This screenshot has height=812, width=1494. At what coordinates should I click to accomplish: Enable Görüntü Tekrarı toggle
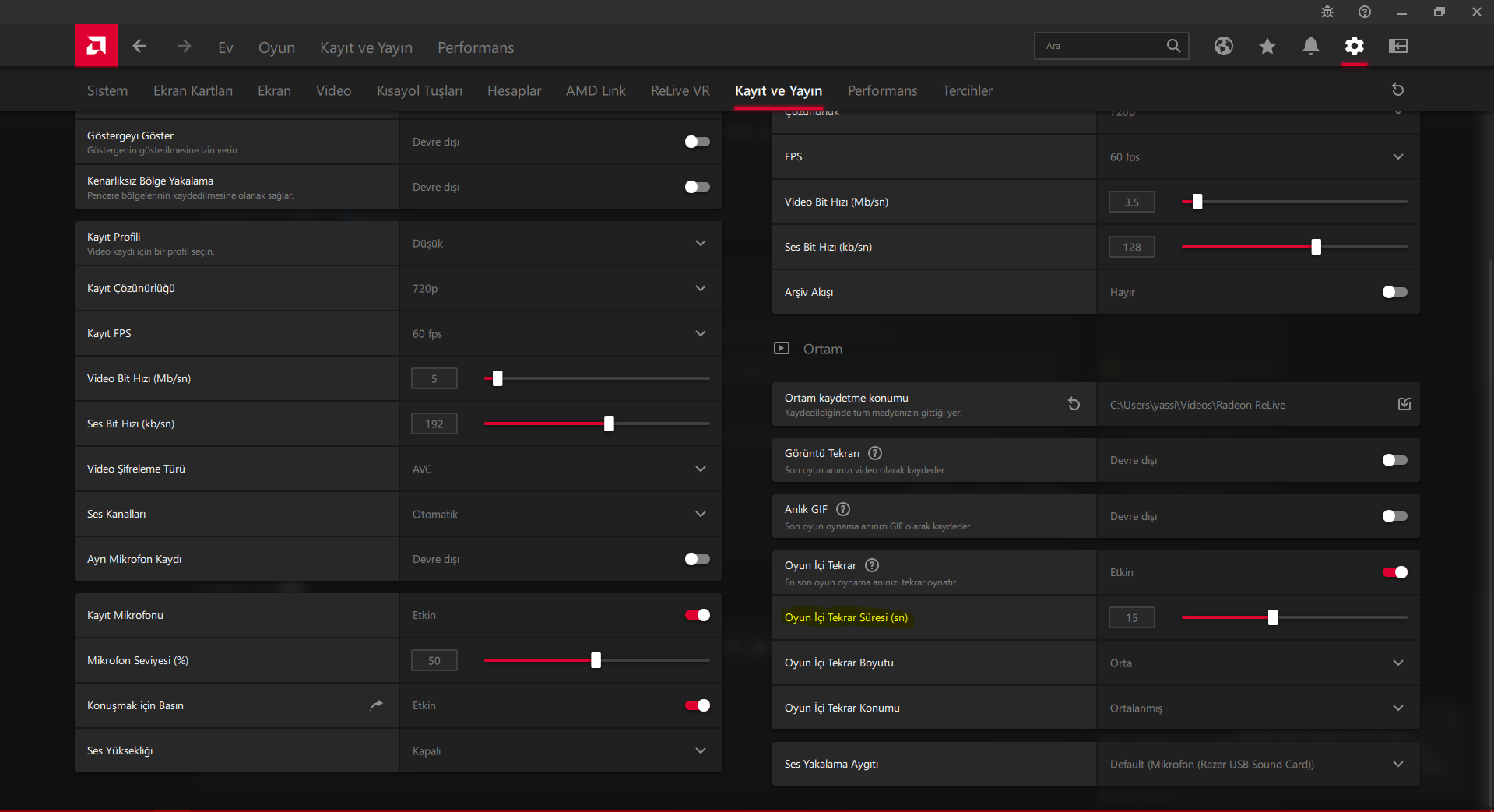[1394, 460]
